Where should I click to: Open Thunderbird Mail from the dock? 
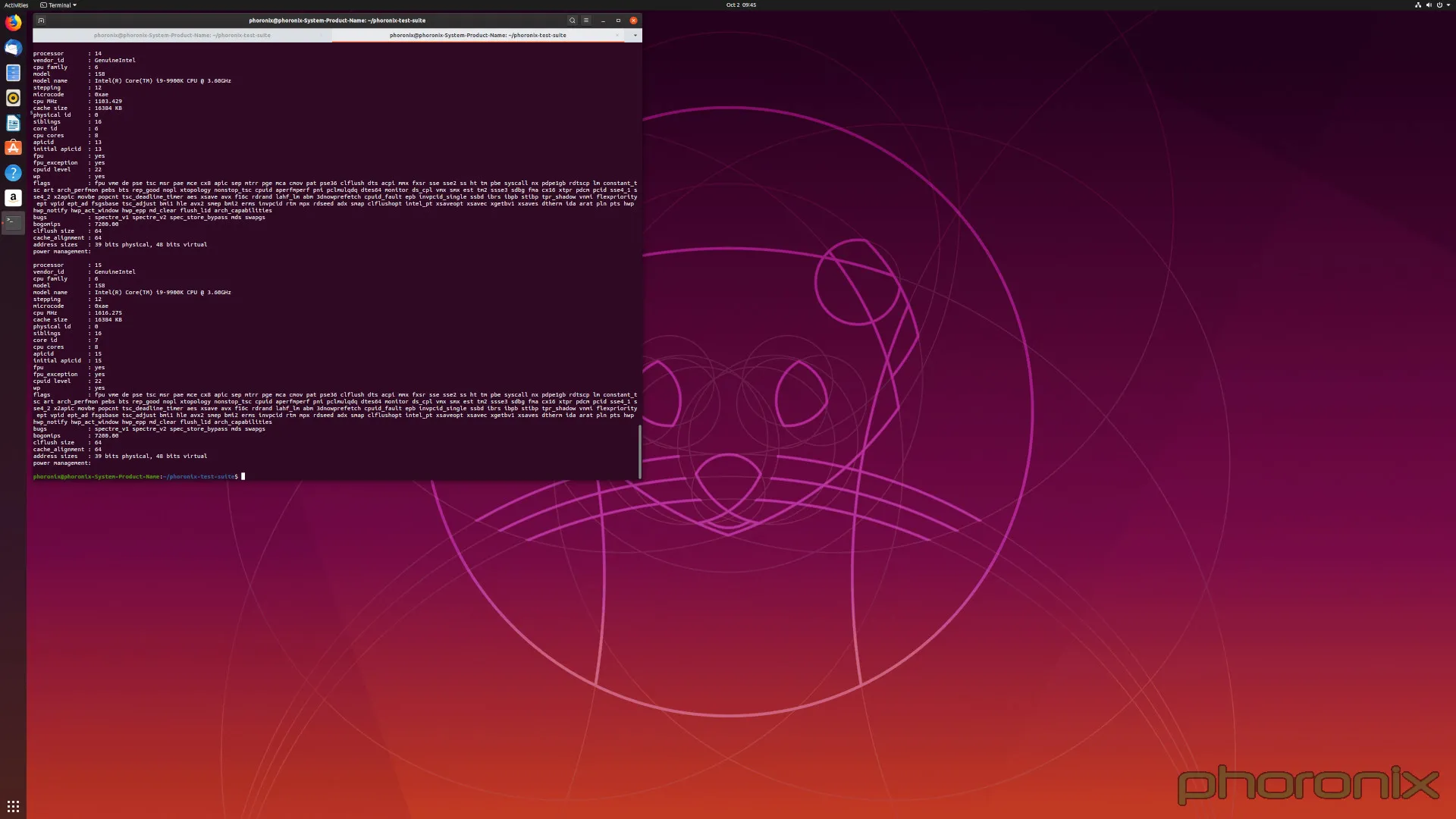[13, 48]
